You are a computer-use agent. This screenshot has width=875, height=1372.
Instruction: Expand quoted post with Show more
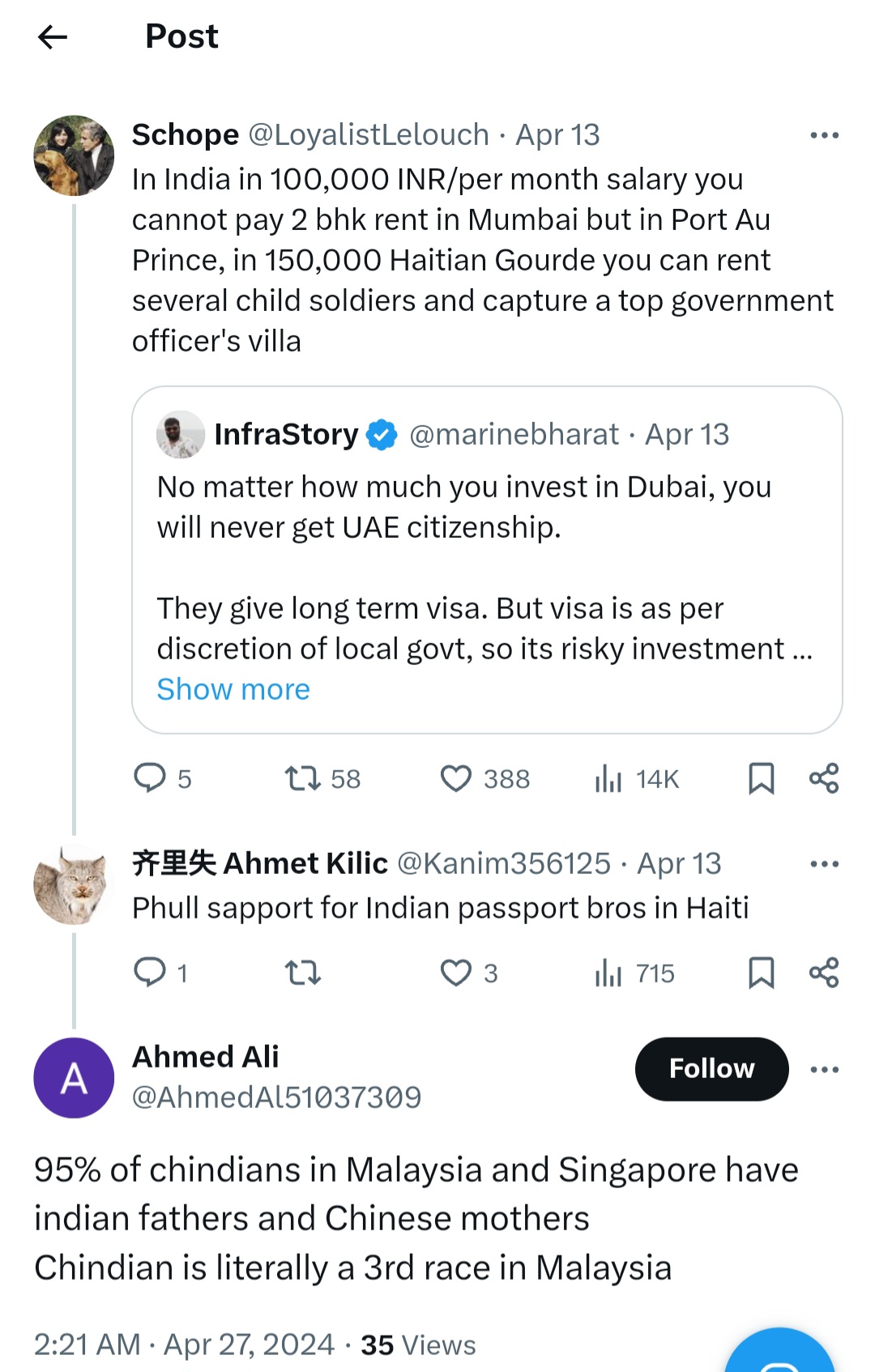[233, 689]
